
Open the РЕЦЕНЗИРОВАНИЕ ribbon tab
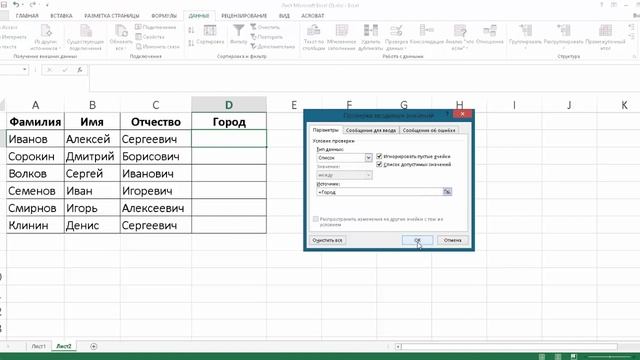[x=244, y=16]
